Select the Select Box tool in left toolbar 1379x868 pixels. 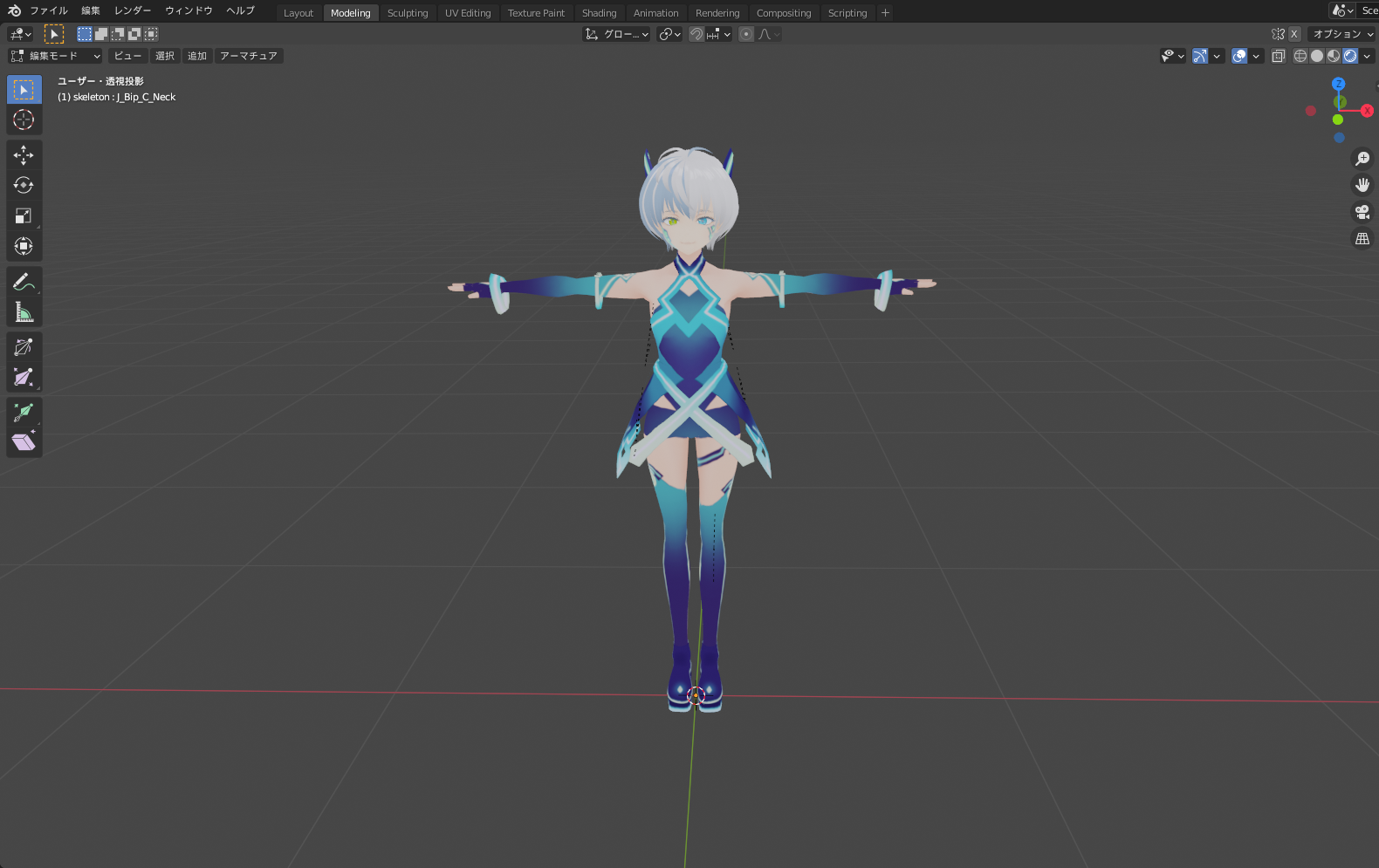(x=24, y=90)
